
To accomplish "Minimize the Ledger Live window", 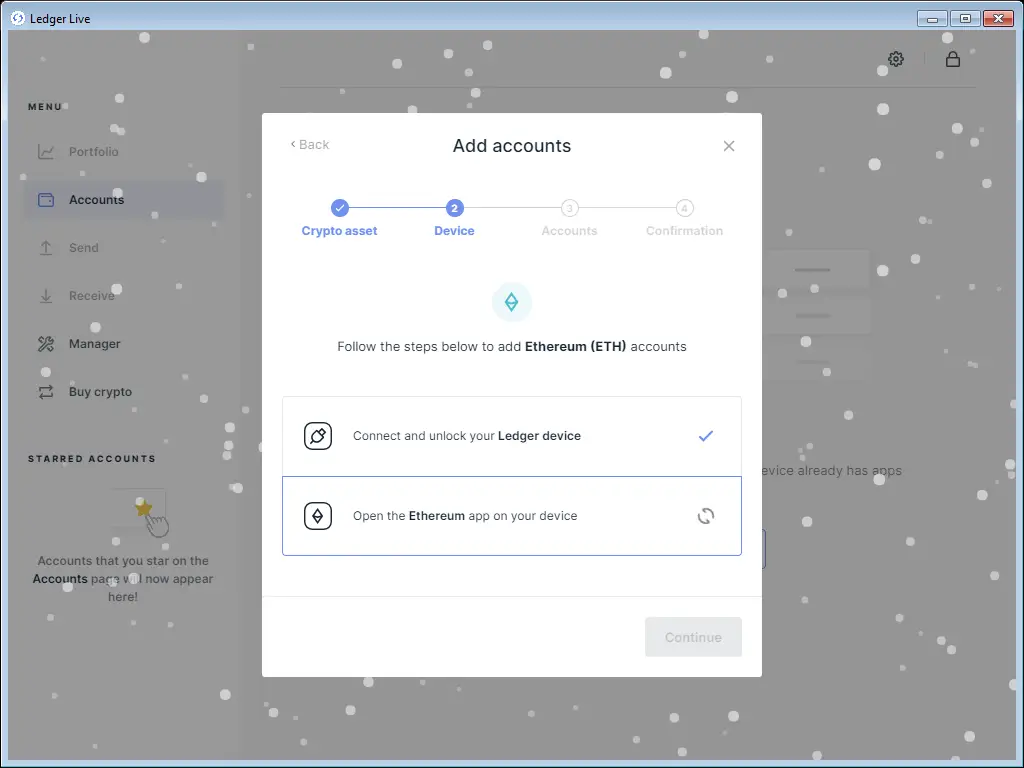I will click(x=932, y=18).
